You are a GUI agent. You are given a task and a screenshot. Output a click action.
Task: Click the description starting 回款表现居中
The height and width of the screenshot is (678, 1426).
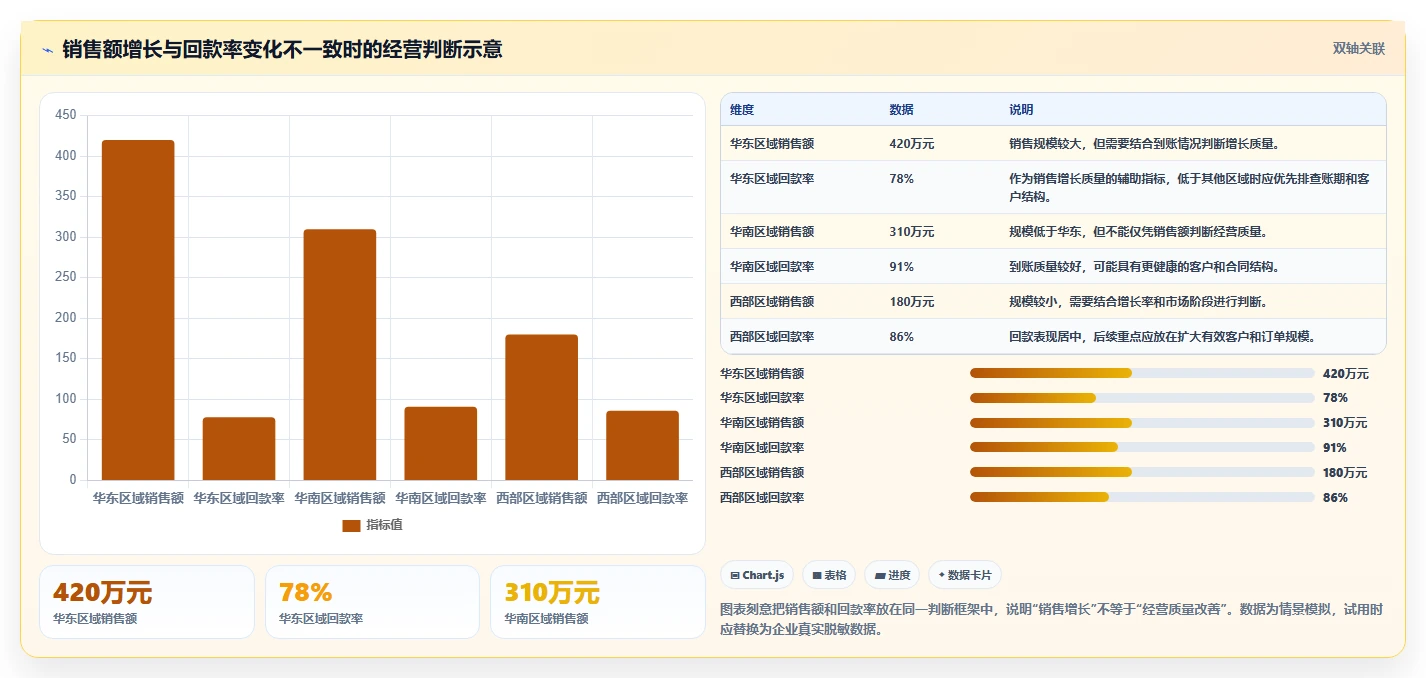pos(1164,337)
